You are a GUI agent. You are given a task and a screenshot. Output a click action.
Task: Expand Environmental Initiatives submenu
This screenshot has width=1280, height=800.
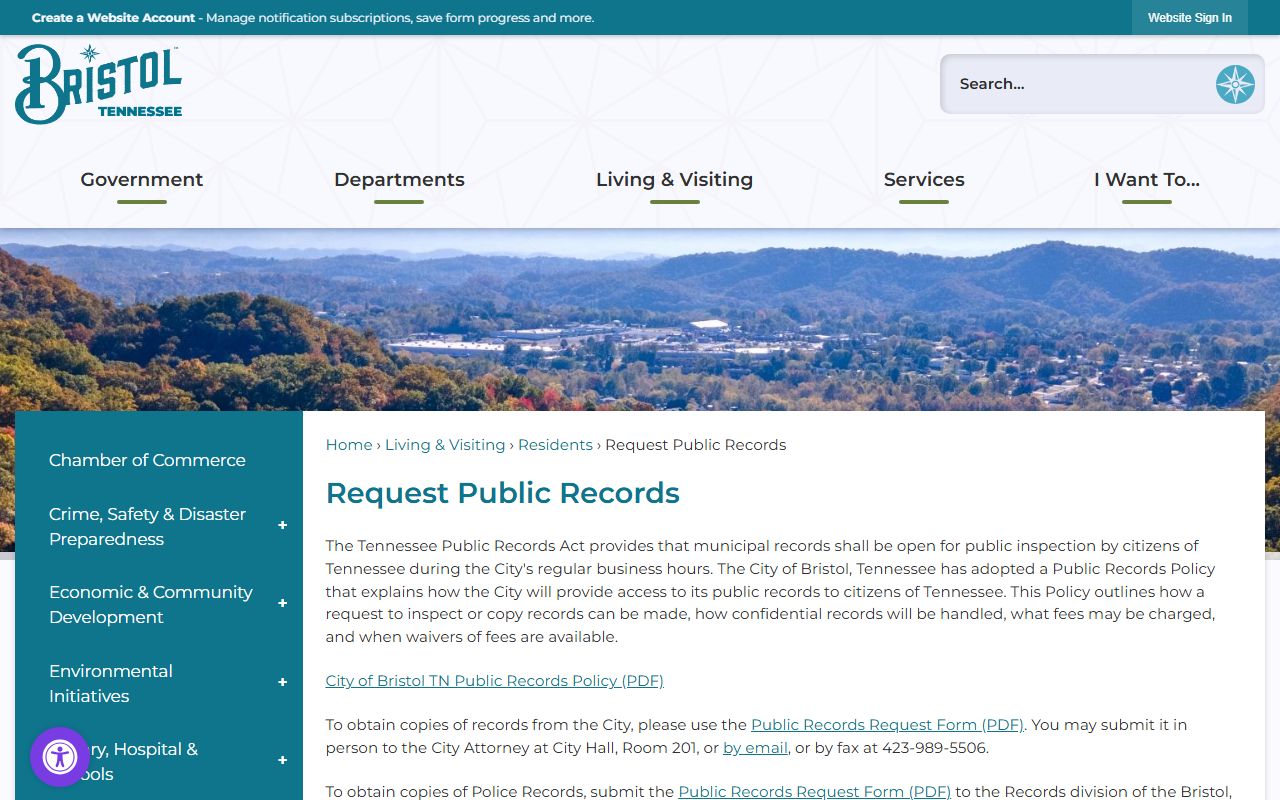click(282, 683)
